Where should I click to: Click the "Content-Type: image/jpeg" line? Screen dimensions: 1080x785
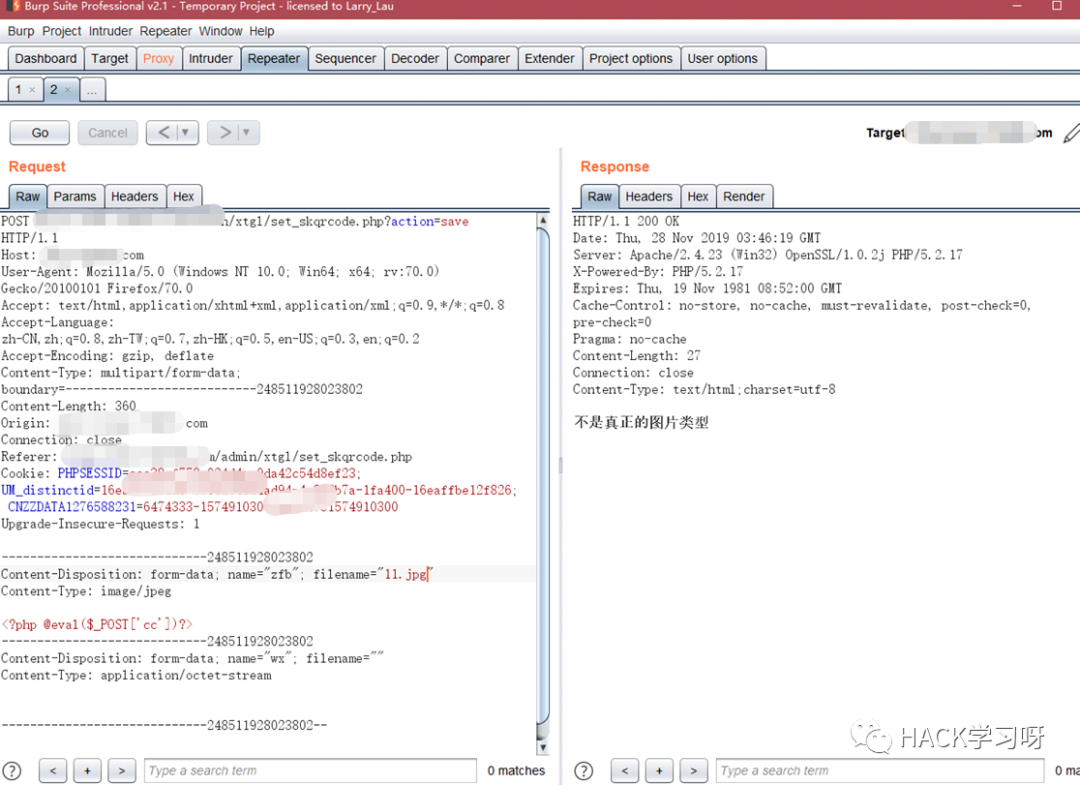pos(86,591)
